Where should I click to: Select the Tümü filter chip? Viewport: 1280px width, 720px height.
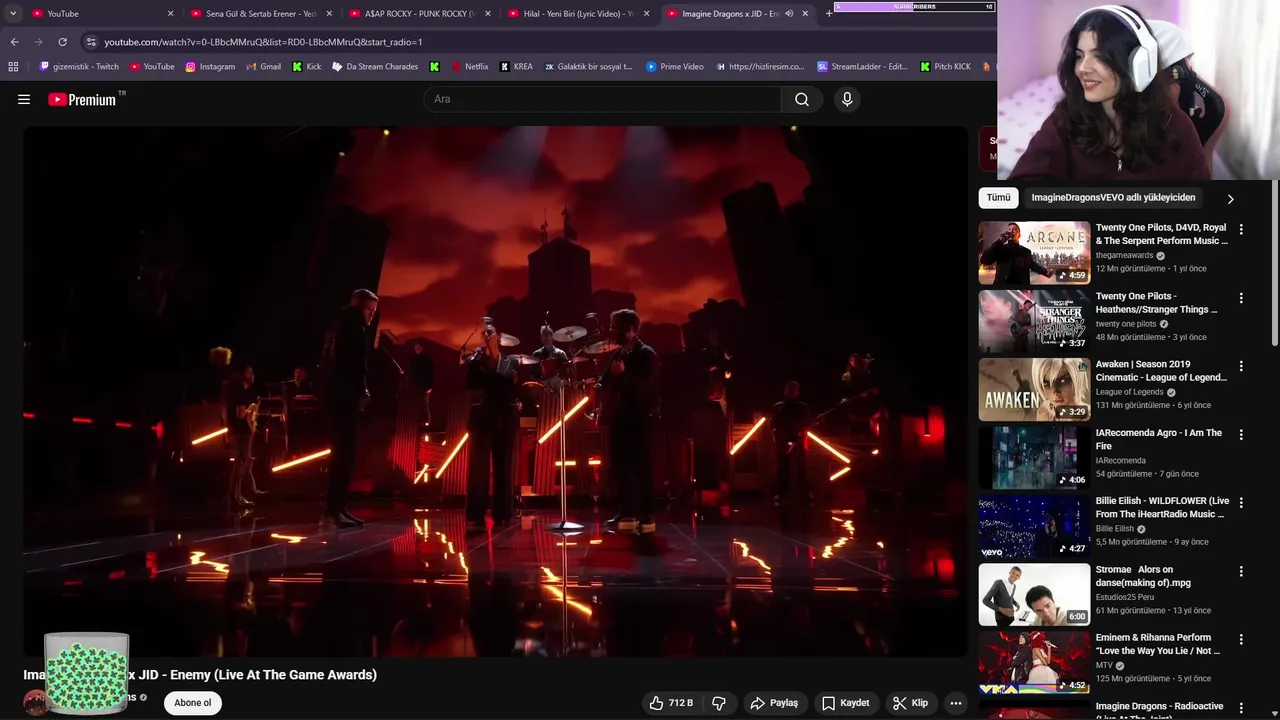998,198
